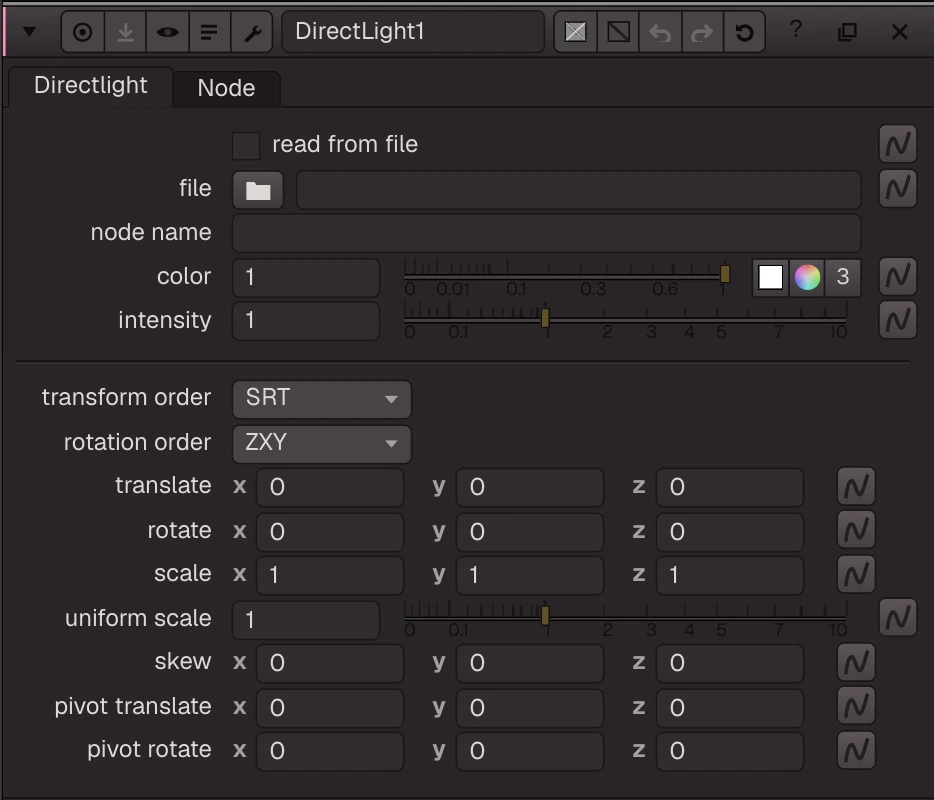Click the crossed square icon in header
Screen dimensions: 934x800
575,32
